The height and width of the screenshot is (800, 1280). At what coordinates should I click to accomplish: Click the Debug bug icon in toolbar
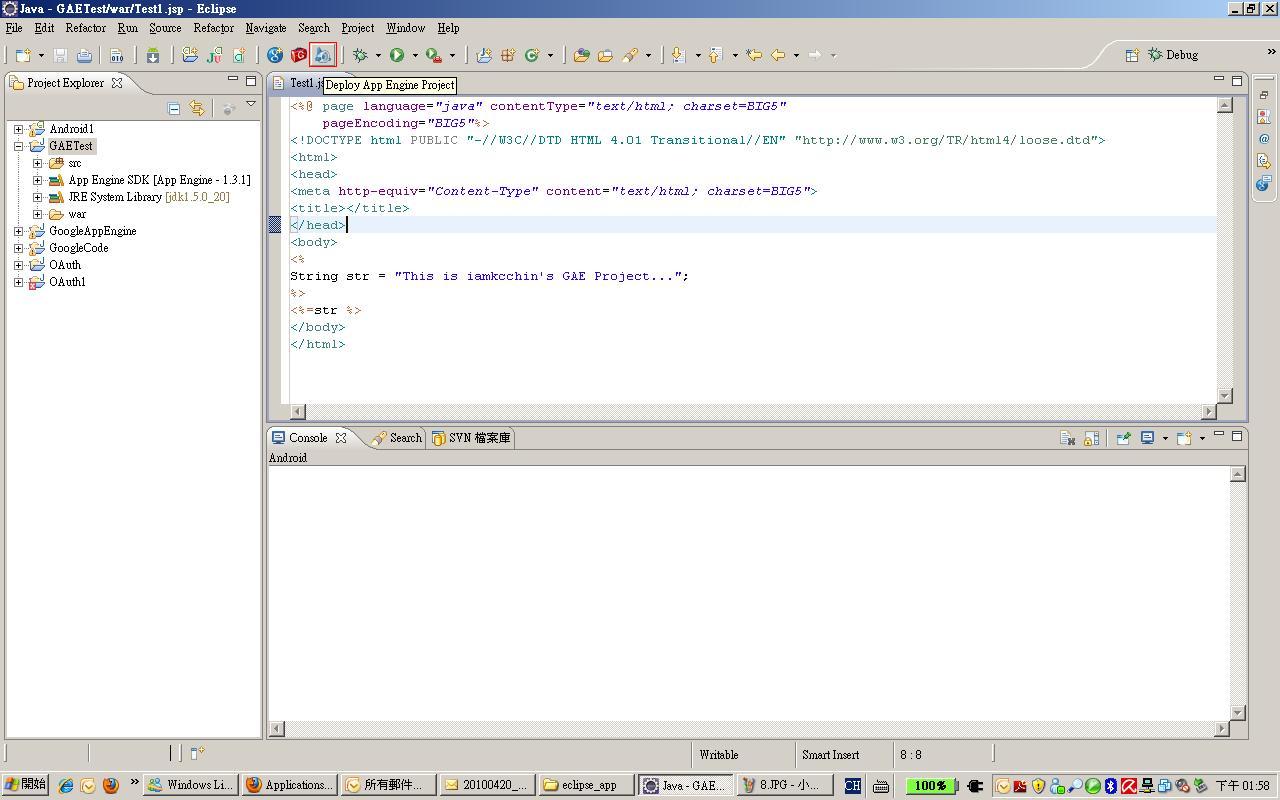[361, 55]
